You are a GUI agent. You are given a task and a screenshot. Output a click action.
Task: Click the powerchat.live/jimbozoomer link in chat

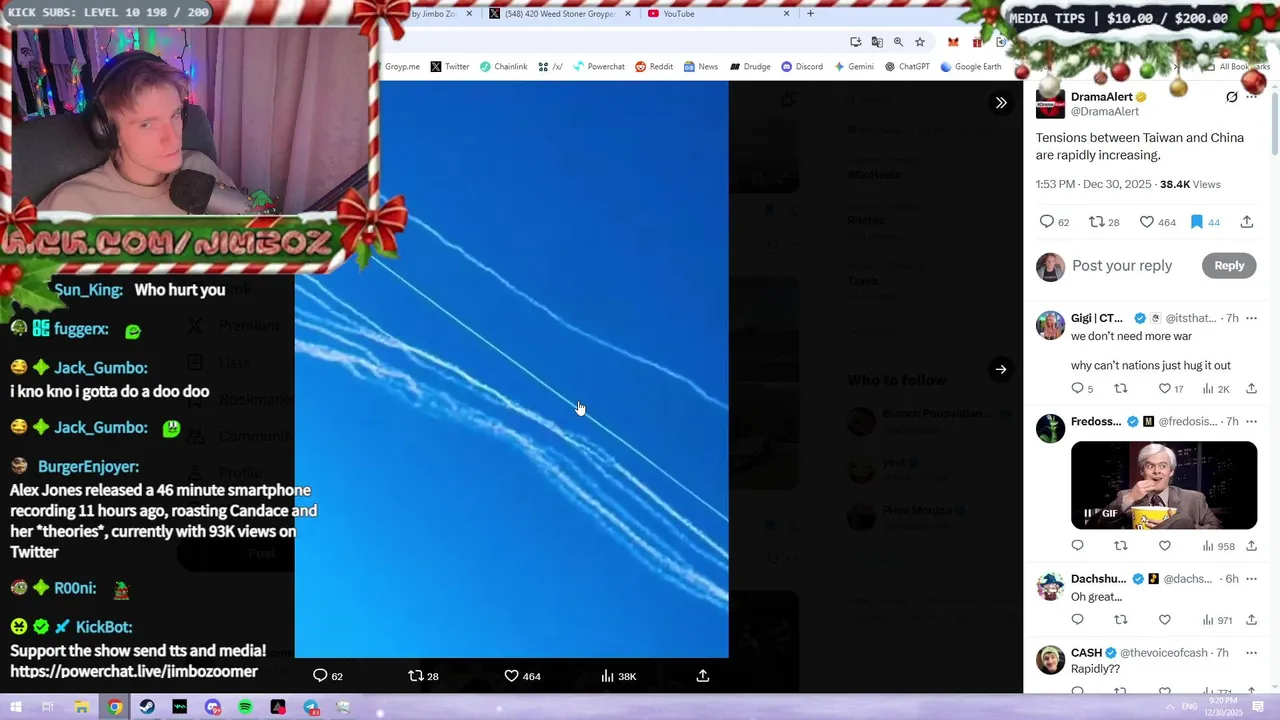click(x=134, y=672)
